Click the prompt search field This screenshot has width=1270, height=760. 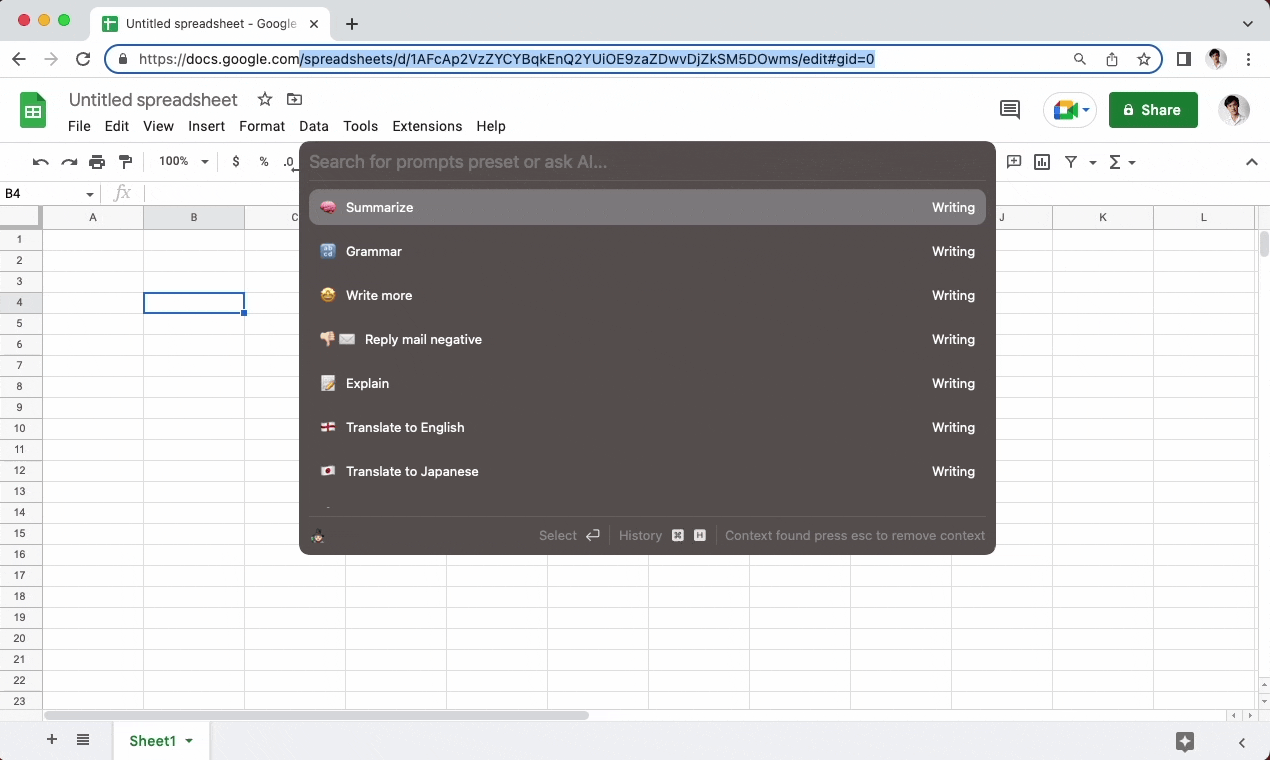click(647, 162)
